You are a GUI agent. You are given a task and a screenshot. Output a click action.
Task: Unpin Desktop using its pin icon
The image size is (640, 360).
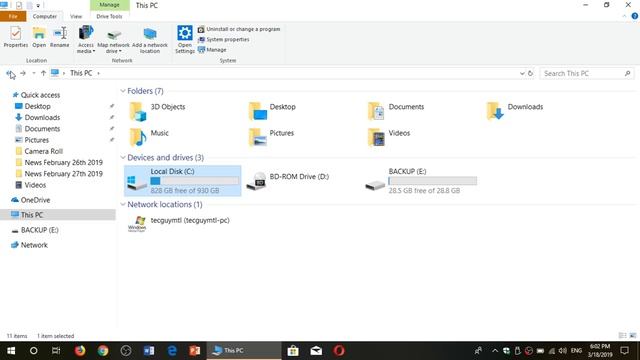(111, 106)
